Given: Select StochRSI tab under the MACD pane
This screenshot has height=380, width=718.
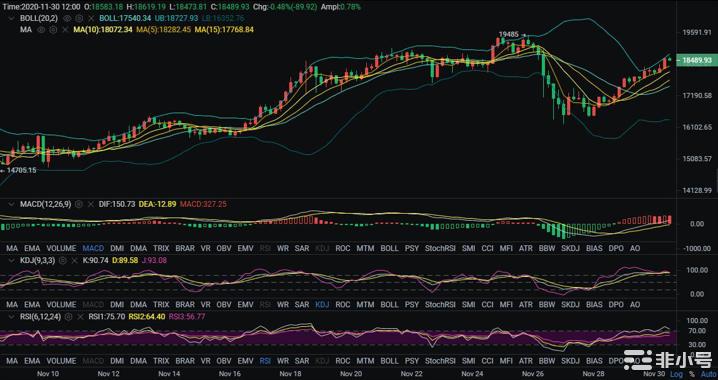Looking at the screenshot, I should coord(440,248).
